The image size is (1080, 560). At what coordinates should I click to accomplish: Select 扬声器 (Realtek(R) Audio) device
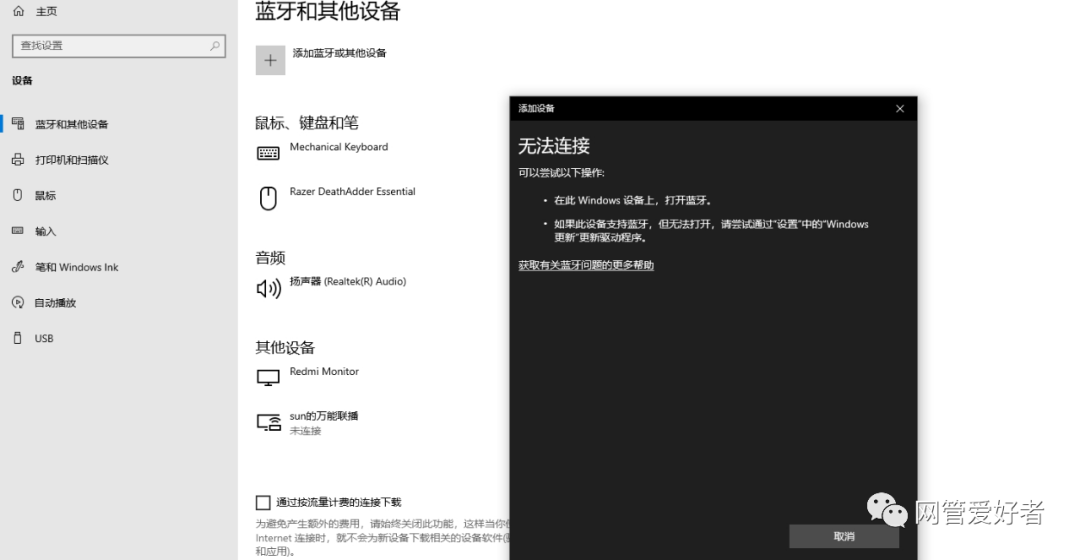click(348, 282)
